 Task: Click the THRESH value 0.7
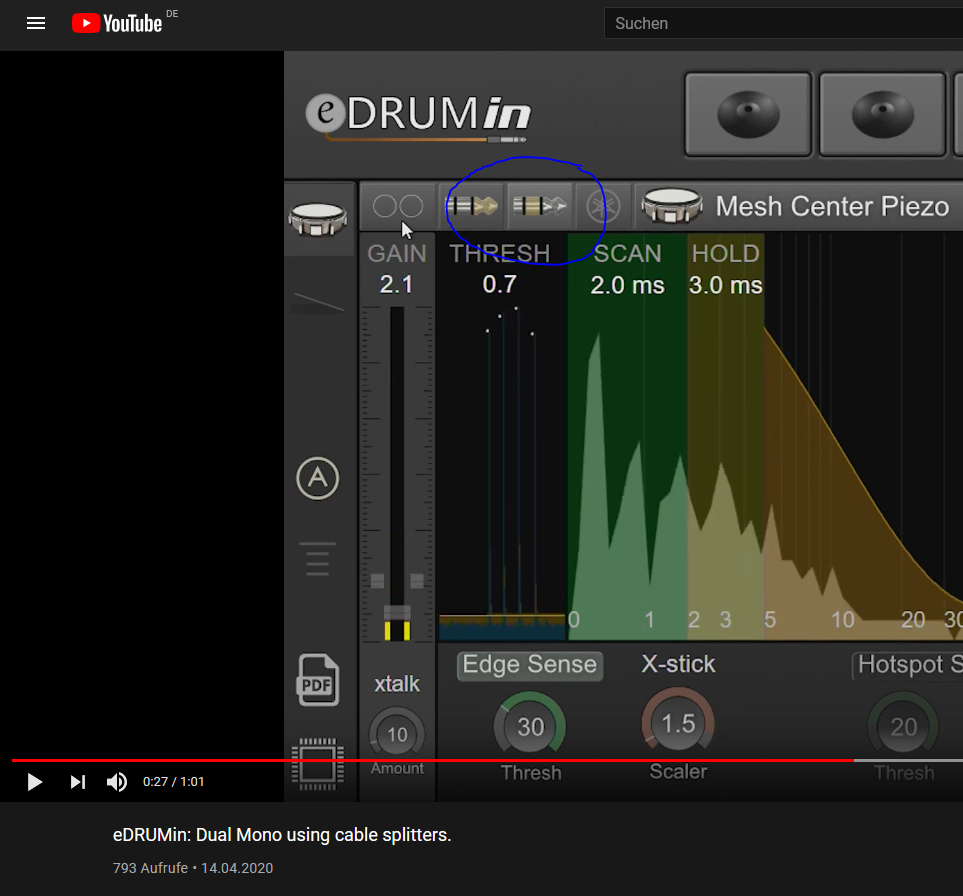(499, 284)
